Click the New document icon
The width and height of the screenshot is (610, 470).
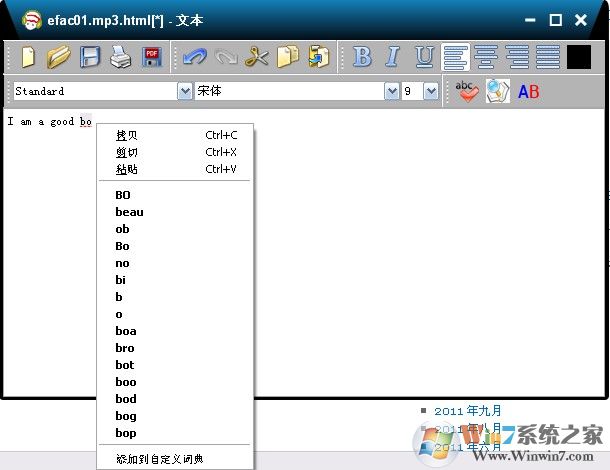(x=28, y=57)
